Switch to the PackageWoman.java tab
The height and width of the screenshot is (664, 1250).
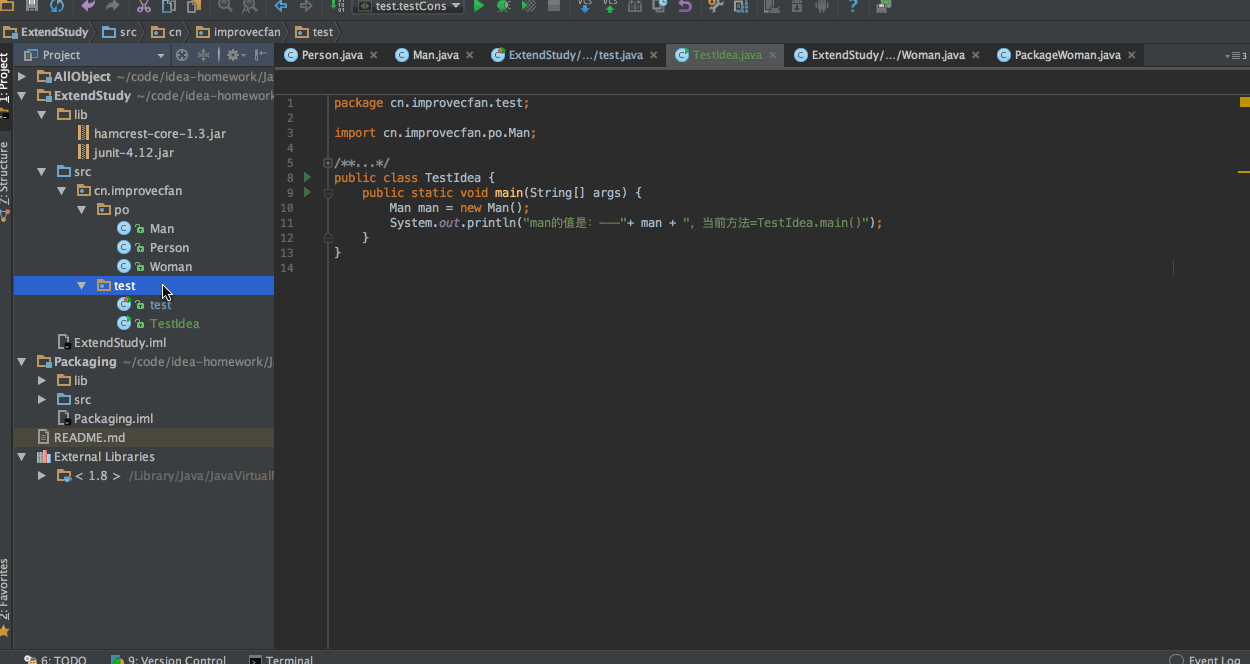tap(1067, 55)
